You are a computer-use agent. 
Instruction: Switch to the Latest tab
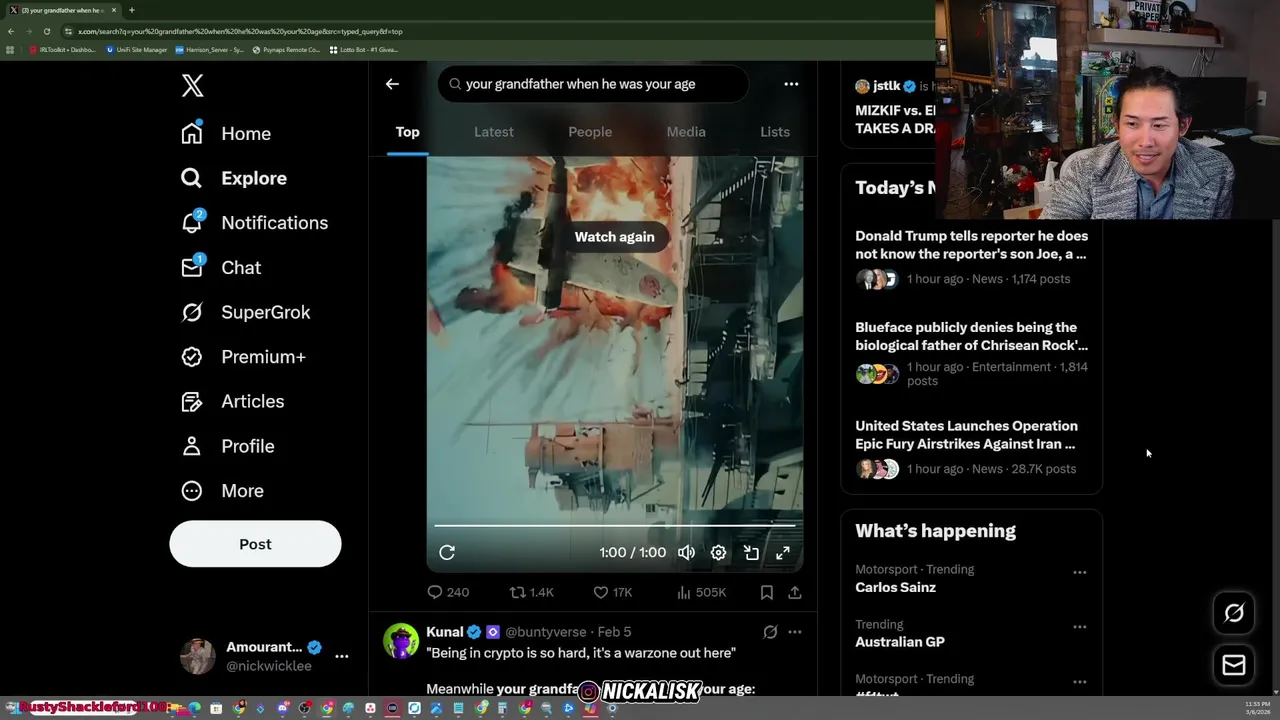(494, 132)
